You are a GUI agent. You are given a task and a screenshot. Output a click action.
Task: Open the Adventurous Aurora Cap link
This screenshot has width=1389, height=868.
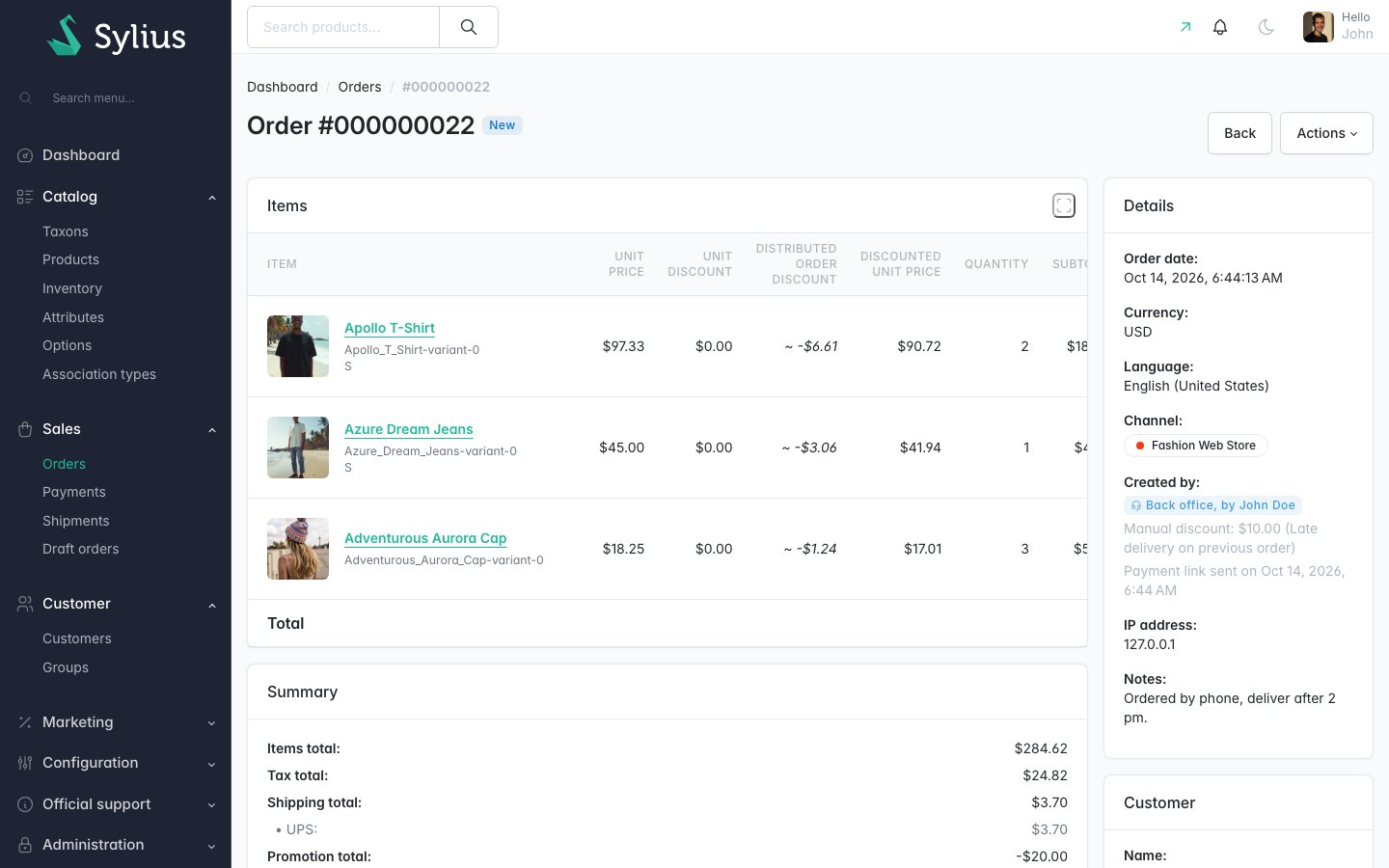coord(425,538)
